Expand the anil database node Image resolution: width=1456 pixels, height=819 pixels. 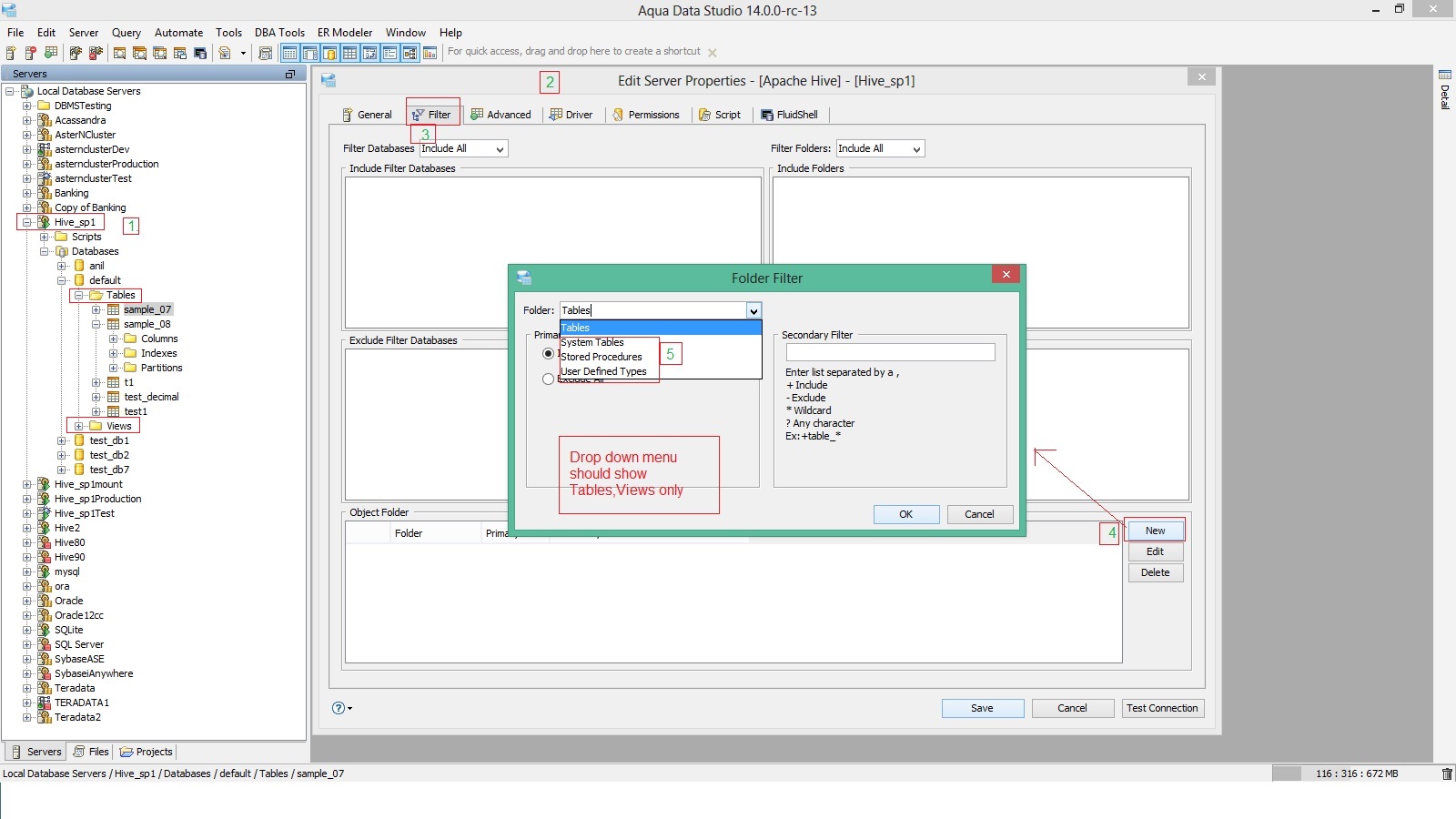pyautogui.click(x=61, y=266)
